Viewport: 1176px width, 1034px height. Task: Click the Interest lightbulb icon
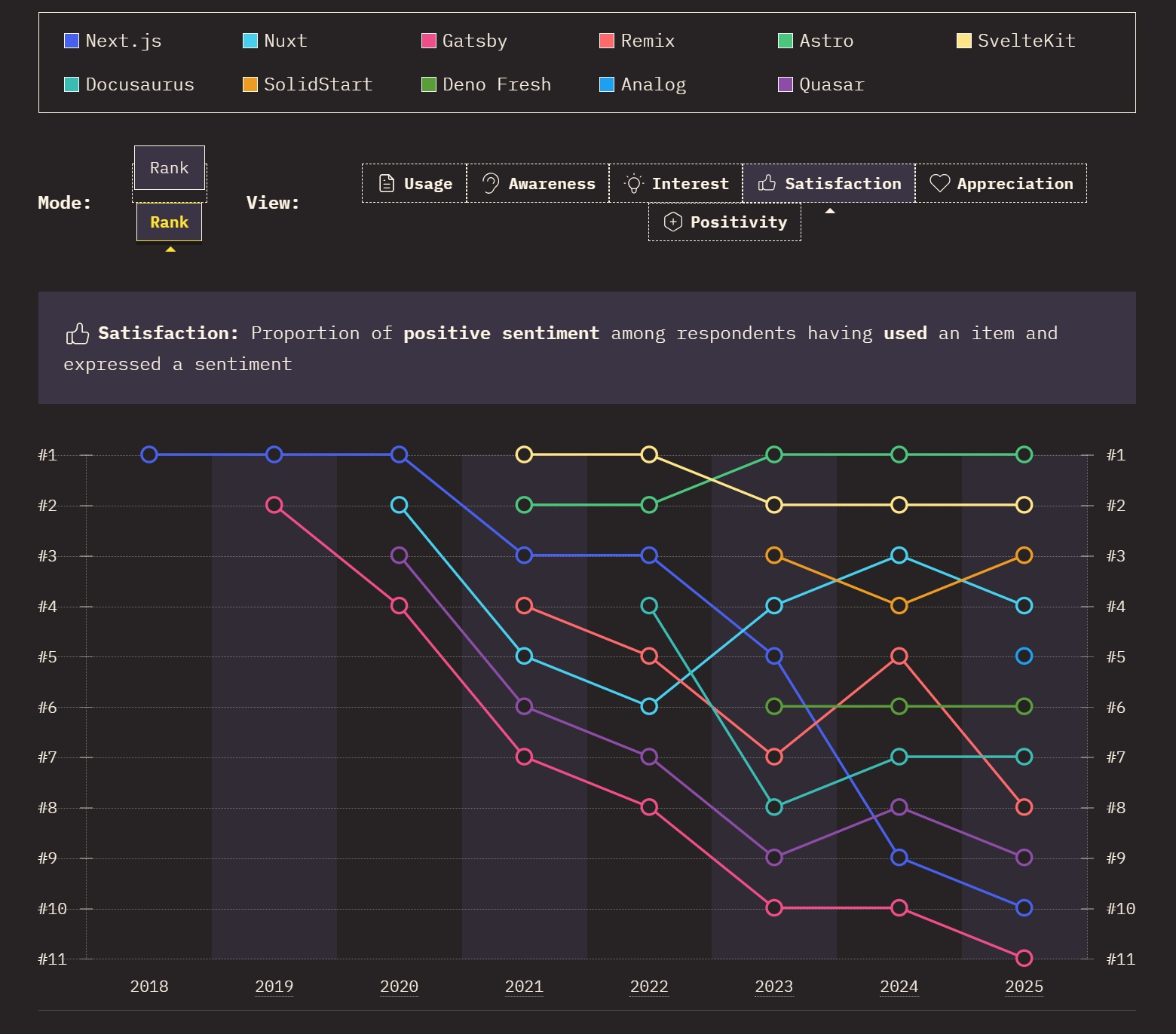click(634, 183)
